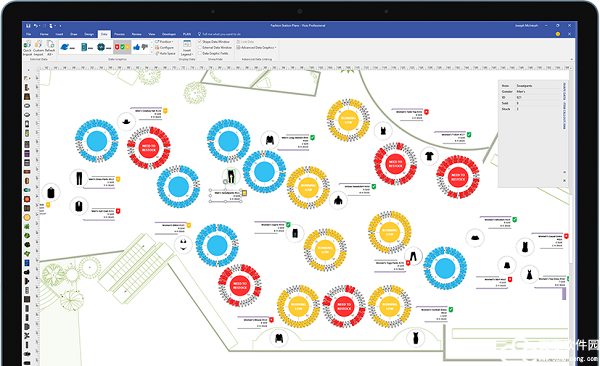Image resolution: width=600 pixels, height=366 pixels.
Task: Open the Position dropdown
Action: (165, 41)
